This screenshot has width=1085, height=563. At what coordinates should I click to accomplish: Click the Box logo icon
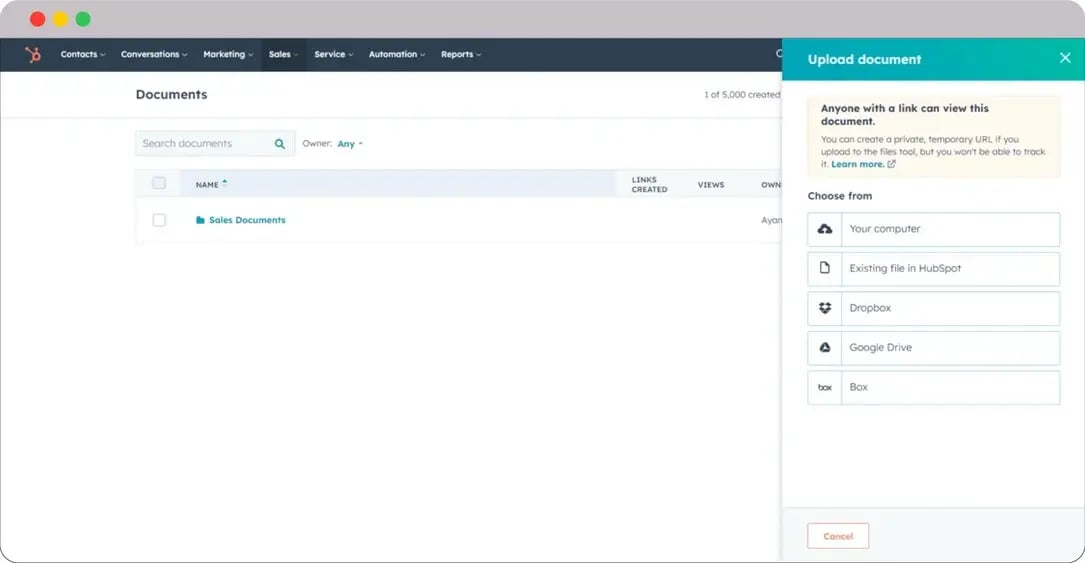point(825,387)
